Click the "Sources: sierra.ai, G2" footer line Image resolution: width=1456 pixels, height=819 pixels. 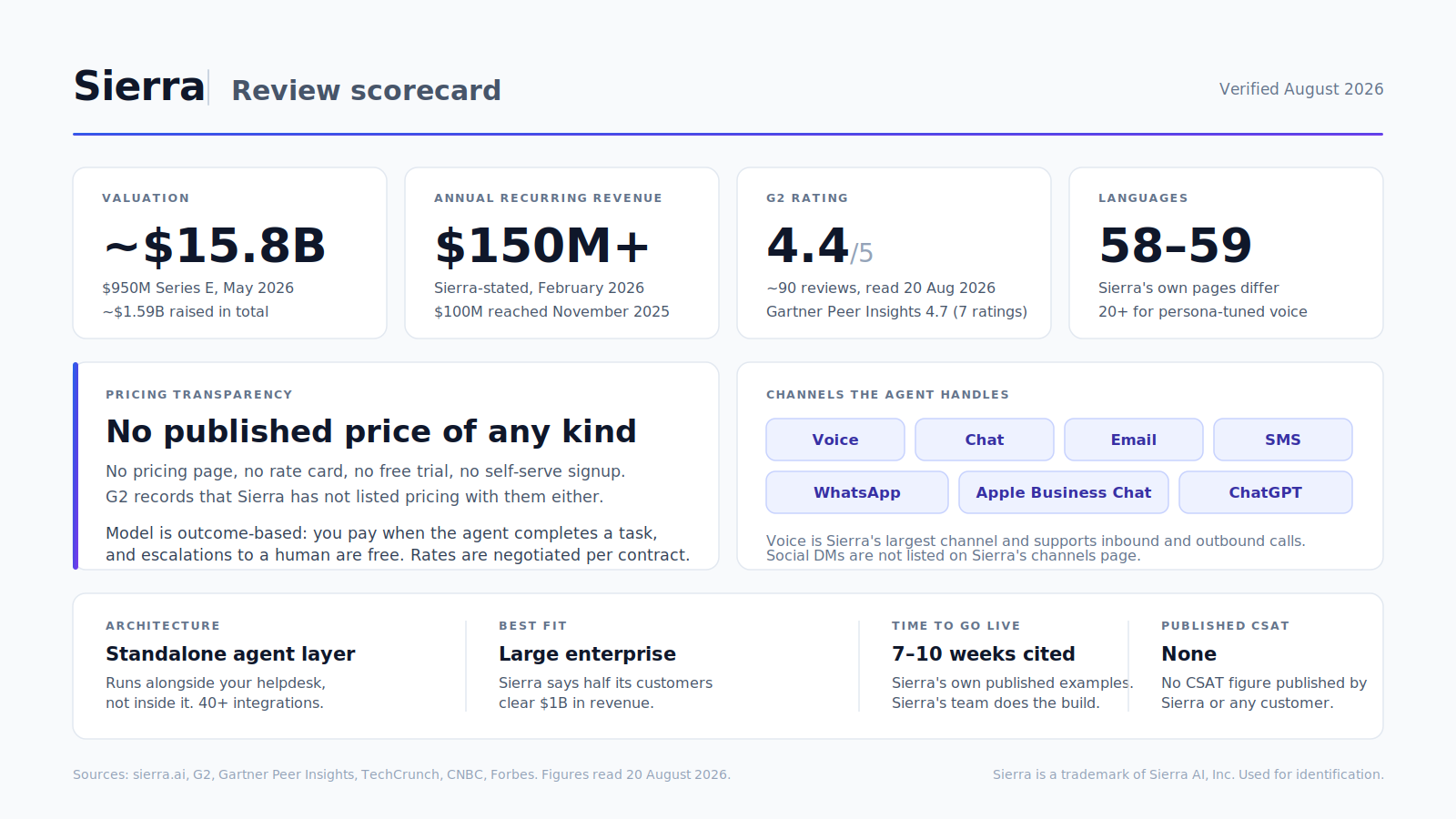401,774
